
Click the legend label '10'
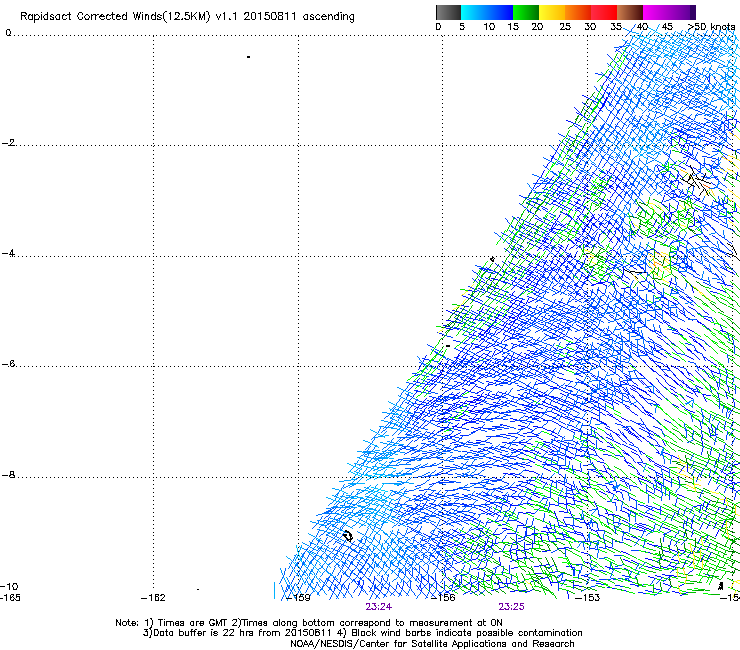click(489, 27)
